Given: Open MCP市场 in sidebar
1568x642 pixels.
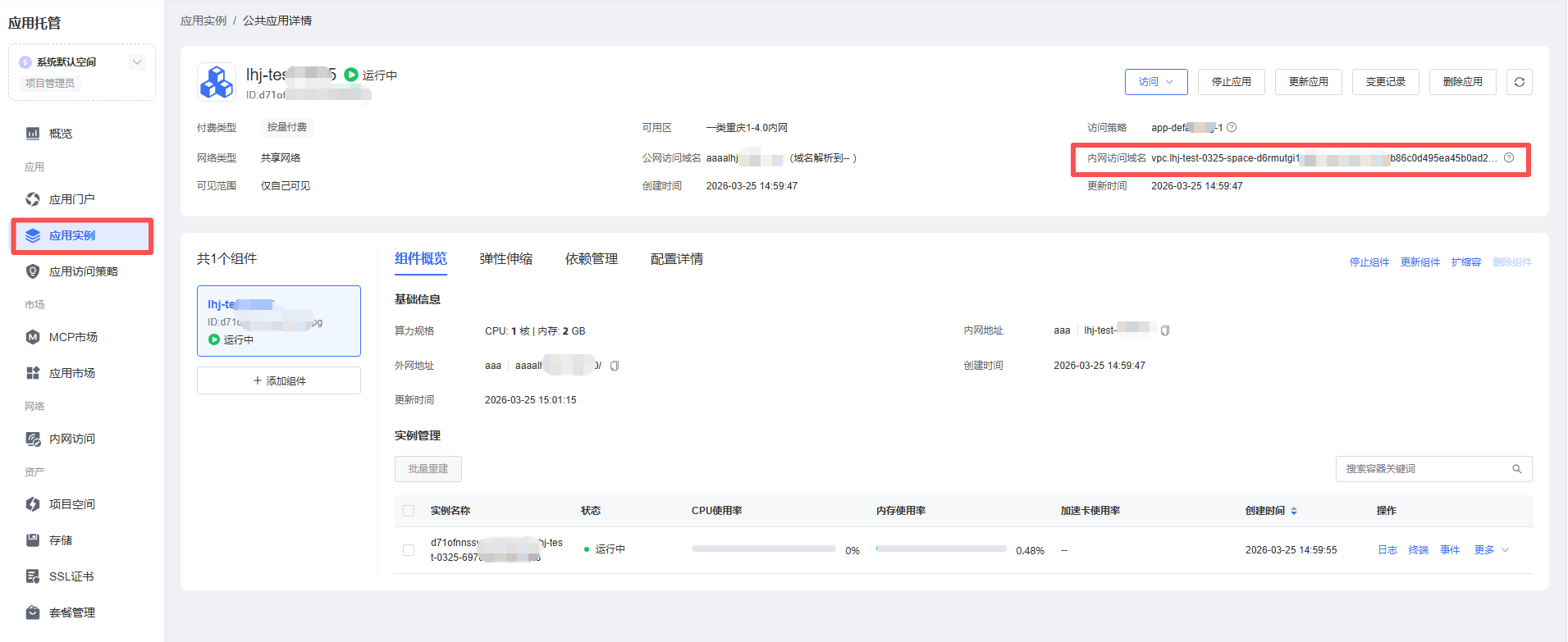Looking at the screenshot, I should 72,337.
